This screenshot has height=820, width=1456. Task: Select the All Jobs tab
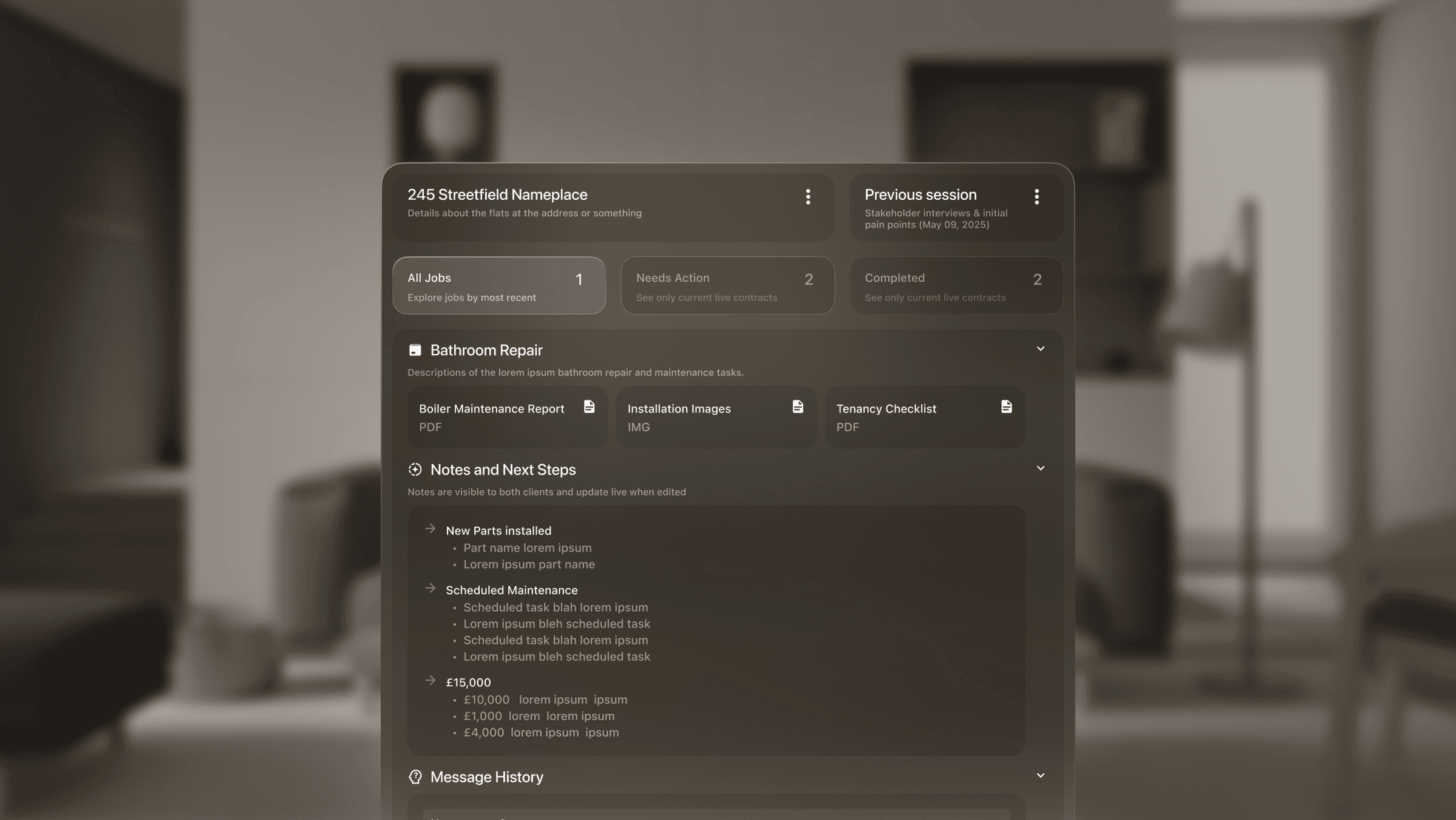[499, 285]
